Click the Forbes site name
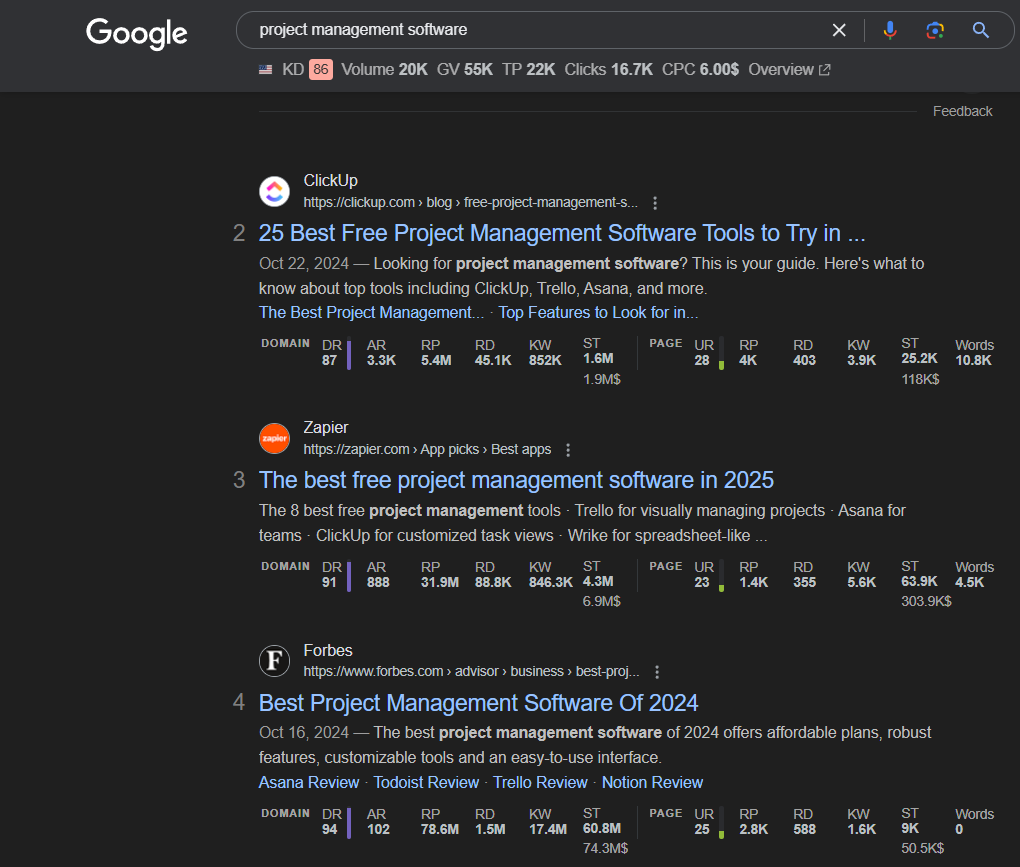The image size is (1020, 867). coord(328,650)
